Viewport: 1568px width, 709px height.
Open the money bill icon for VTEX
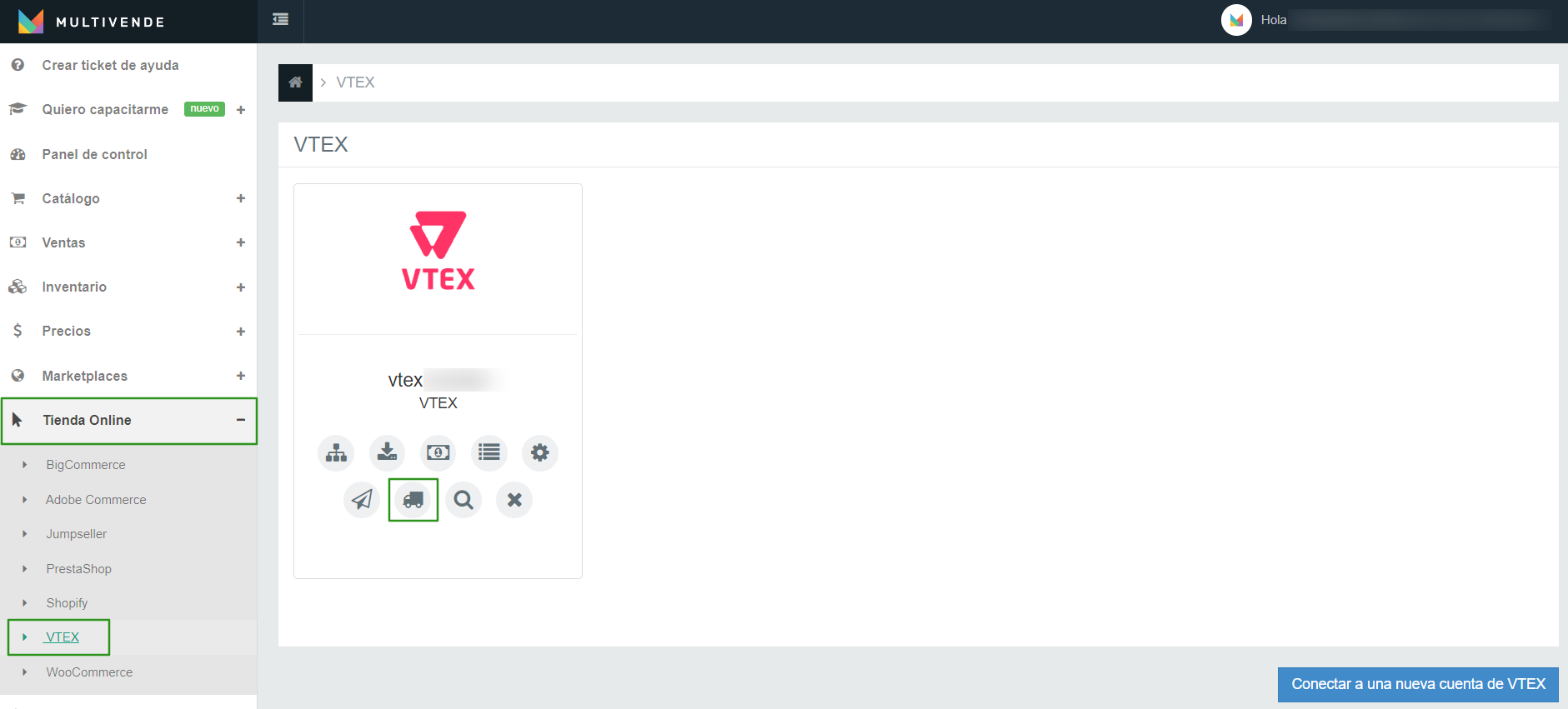(438, 452)
